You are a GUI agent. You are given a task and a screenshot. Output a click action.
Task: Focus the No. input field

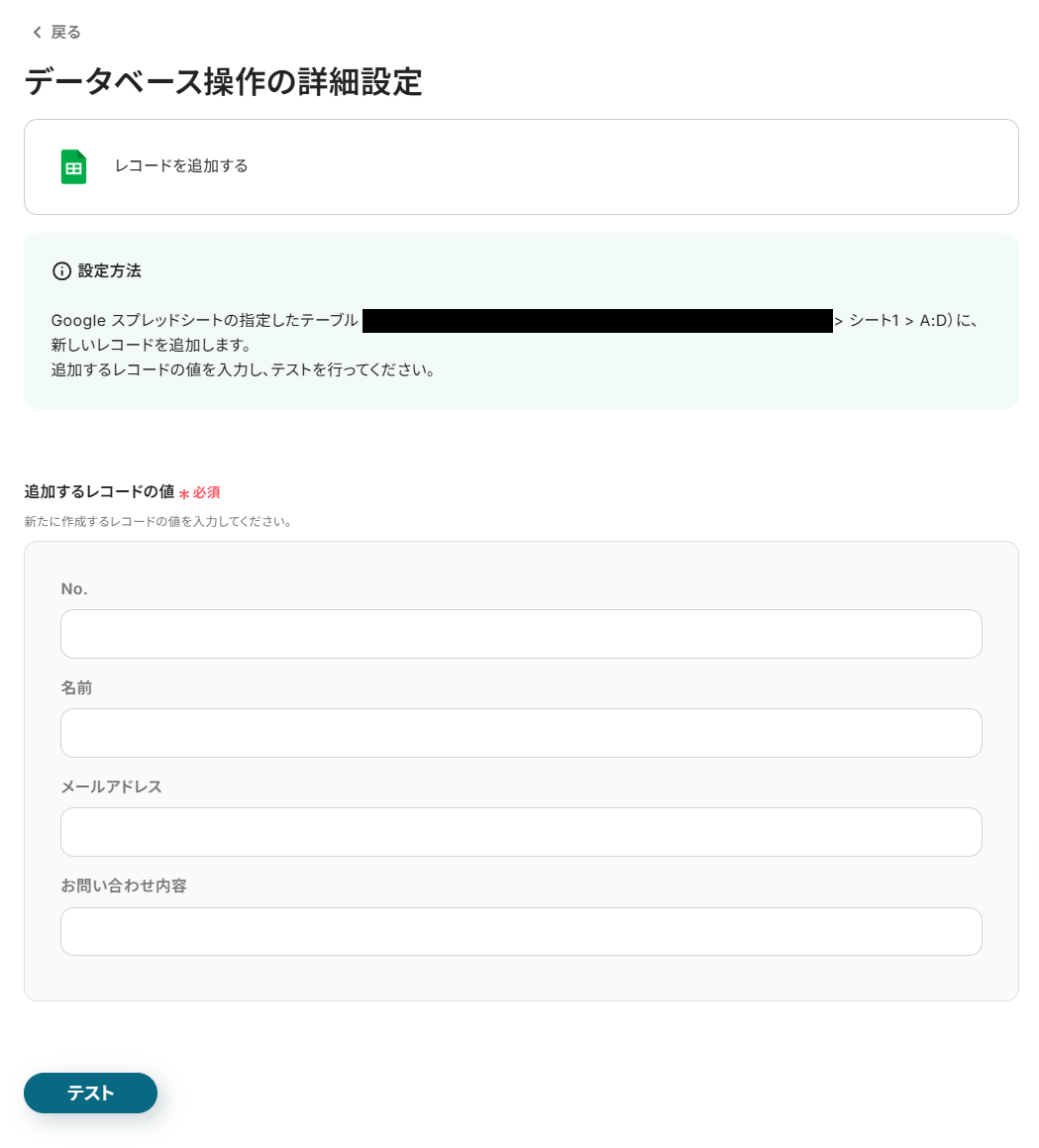521,634
